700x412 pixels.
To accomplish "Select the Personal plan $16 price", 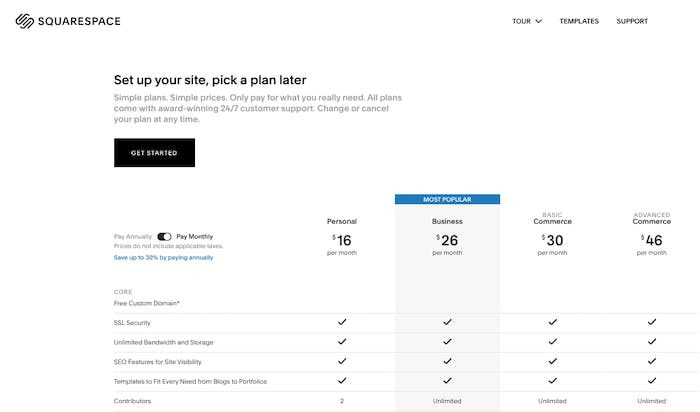I will coord(342,240).
